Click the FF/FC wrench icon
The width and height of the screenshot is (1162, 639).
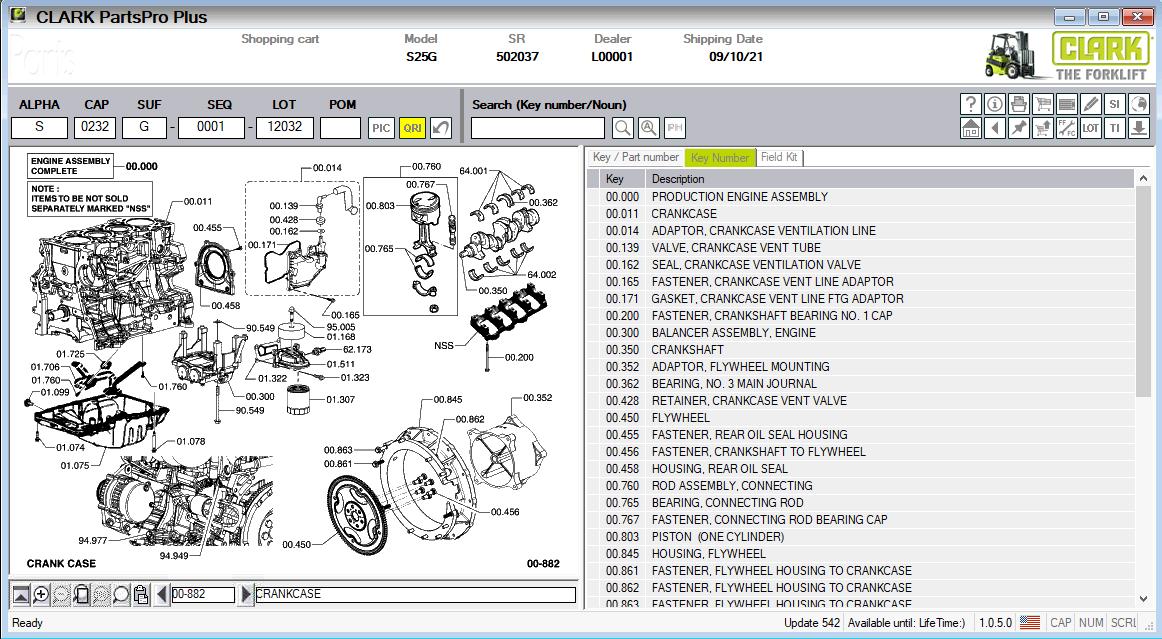pyautogui.click(x=1066, y=128)
